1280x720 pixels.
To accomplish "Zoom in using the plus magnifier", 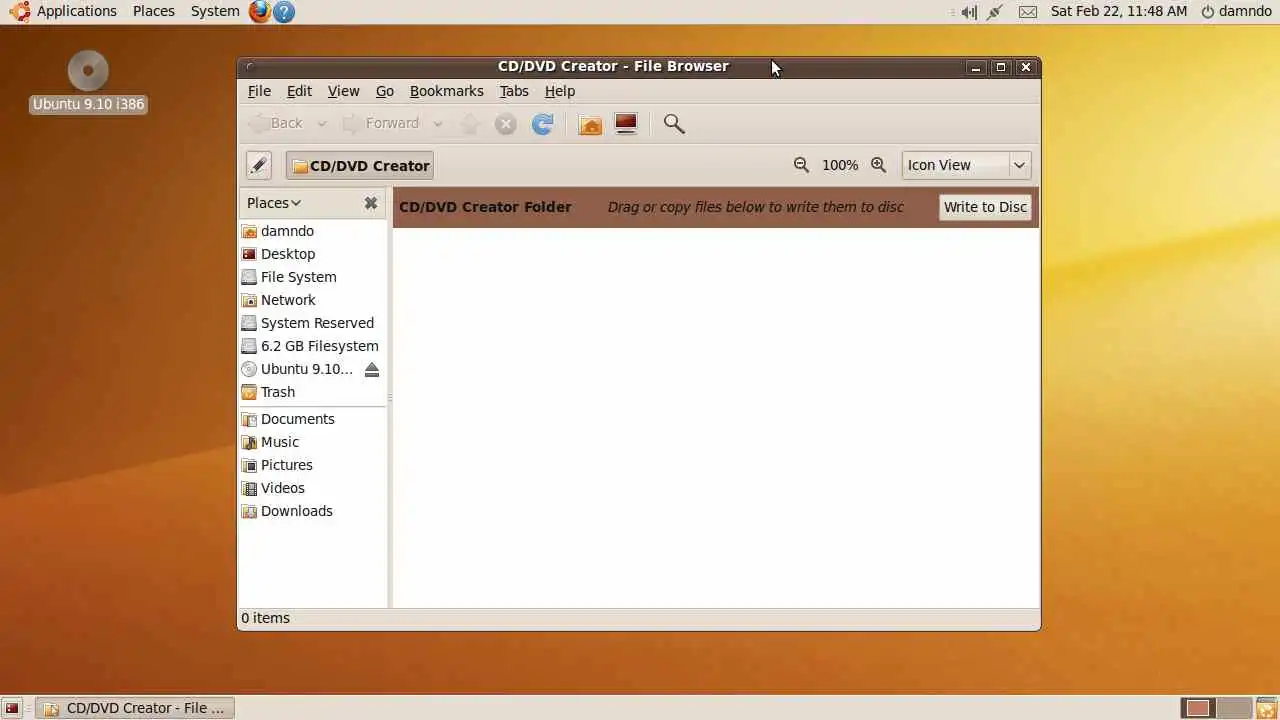I will click(878, 165).
